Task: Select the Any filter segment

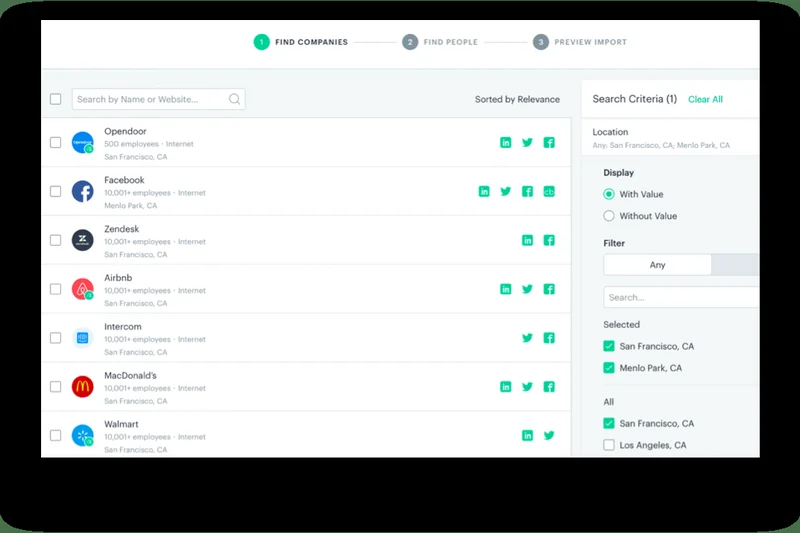Action: [x=657, y=265]
